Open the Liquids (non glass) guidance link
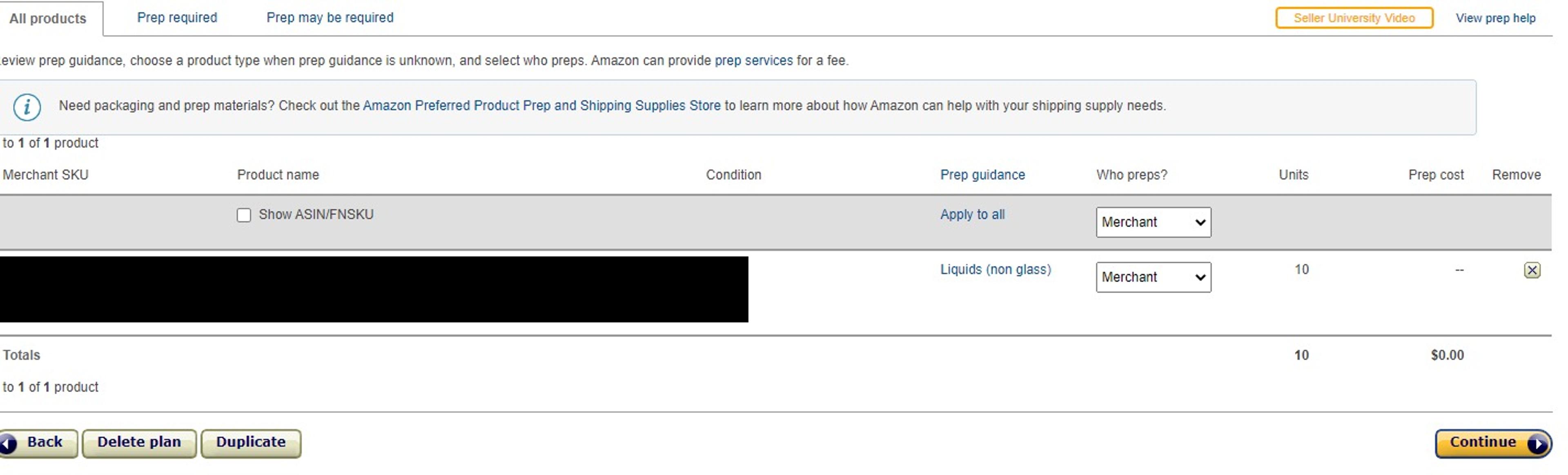 pyautogui.click(x=995, y=269)
